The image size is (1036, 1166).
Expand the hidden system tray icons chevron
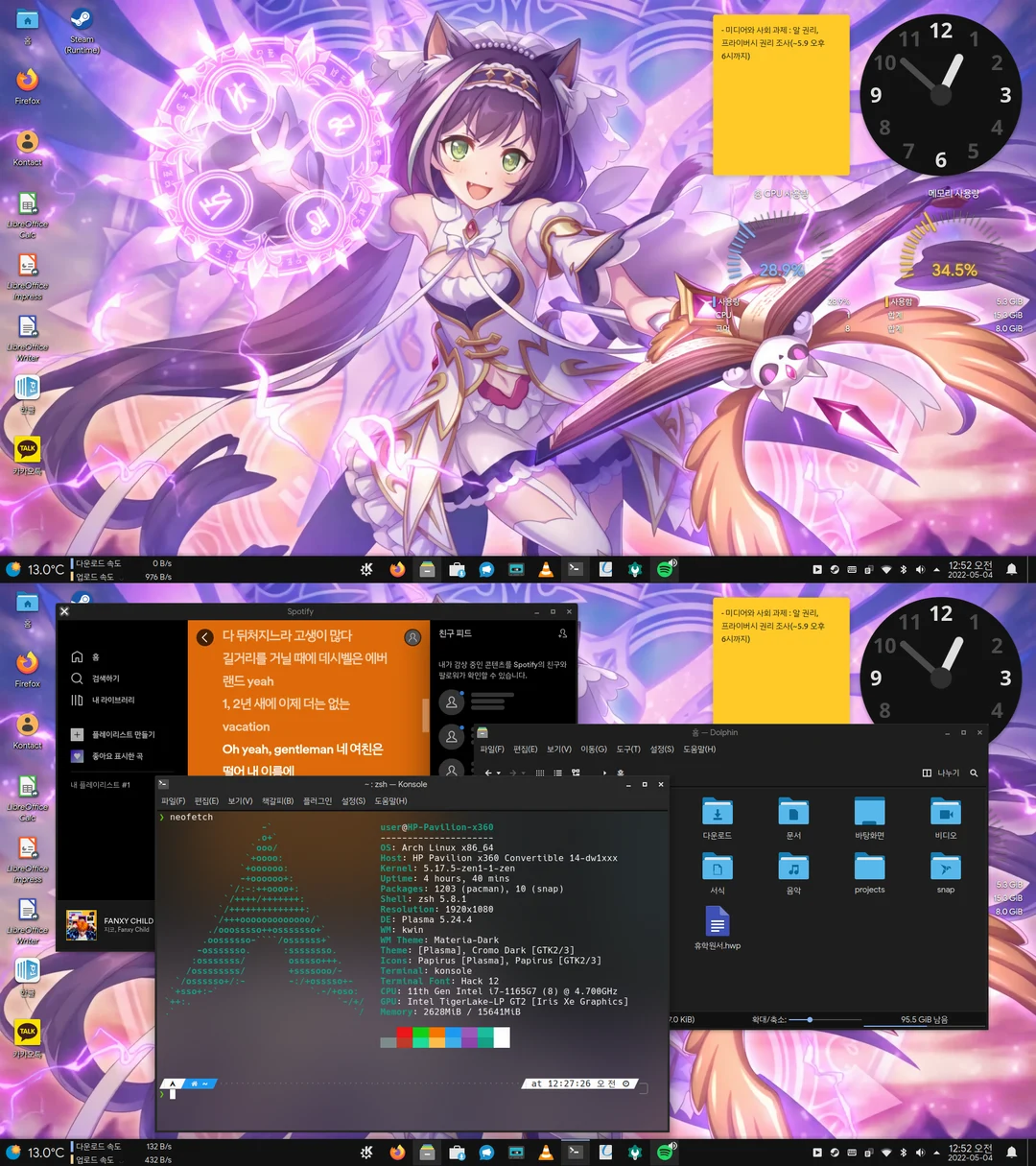(936, 1153)
